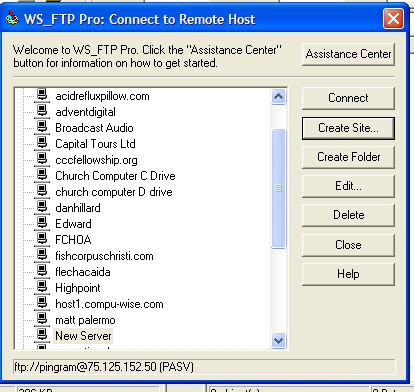Select the New Server site entry
This screenshot has width=414, height=392.
point(83,336)
